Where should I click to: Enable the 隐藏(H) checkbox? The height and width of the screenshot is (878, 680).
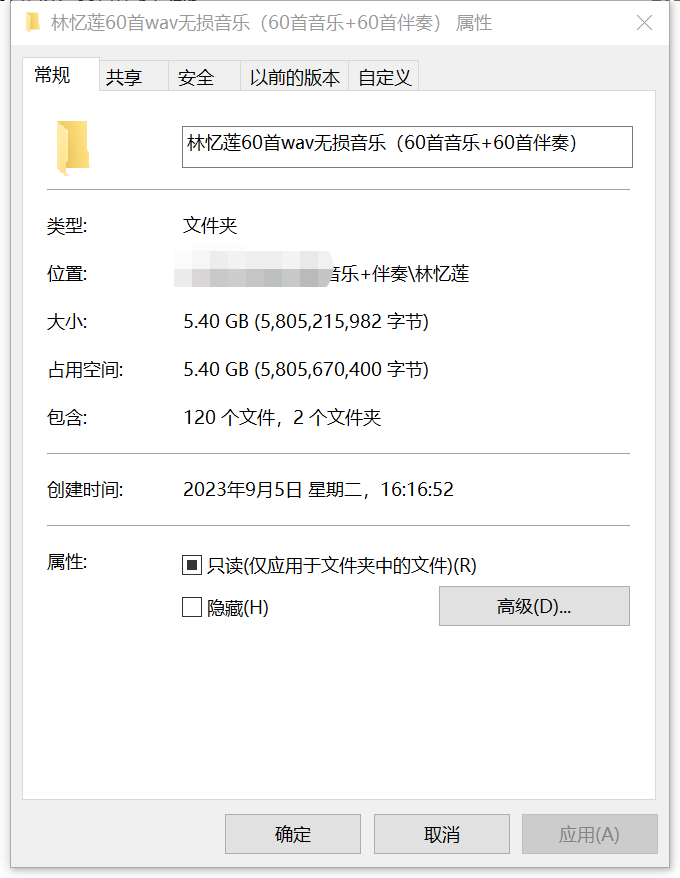pos(192,607)
